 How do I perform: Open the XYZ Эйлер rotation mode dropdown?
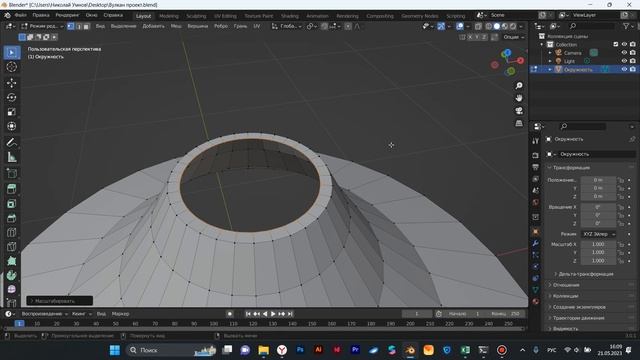click(598, 234)
